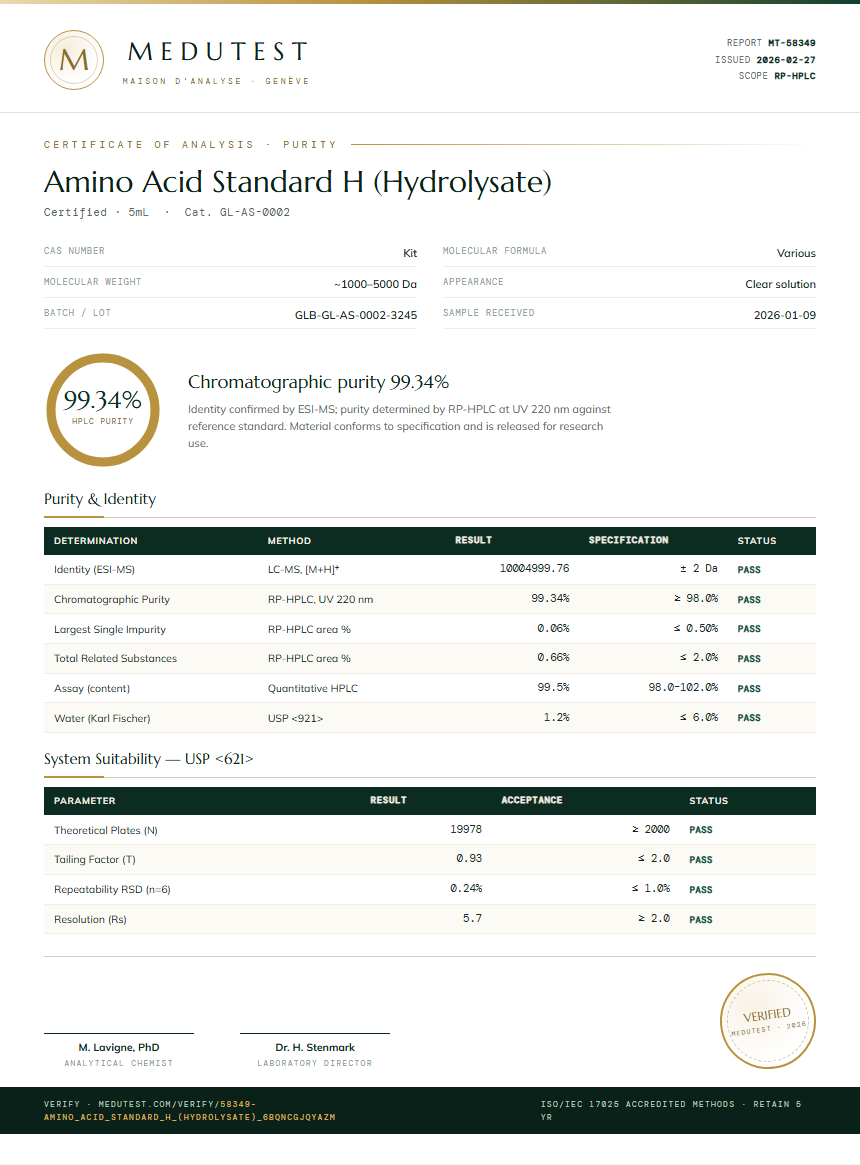
Task: Select scope value RP-HPLC
Action: pyautogui.click(x=795, y=76)
